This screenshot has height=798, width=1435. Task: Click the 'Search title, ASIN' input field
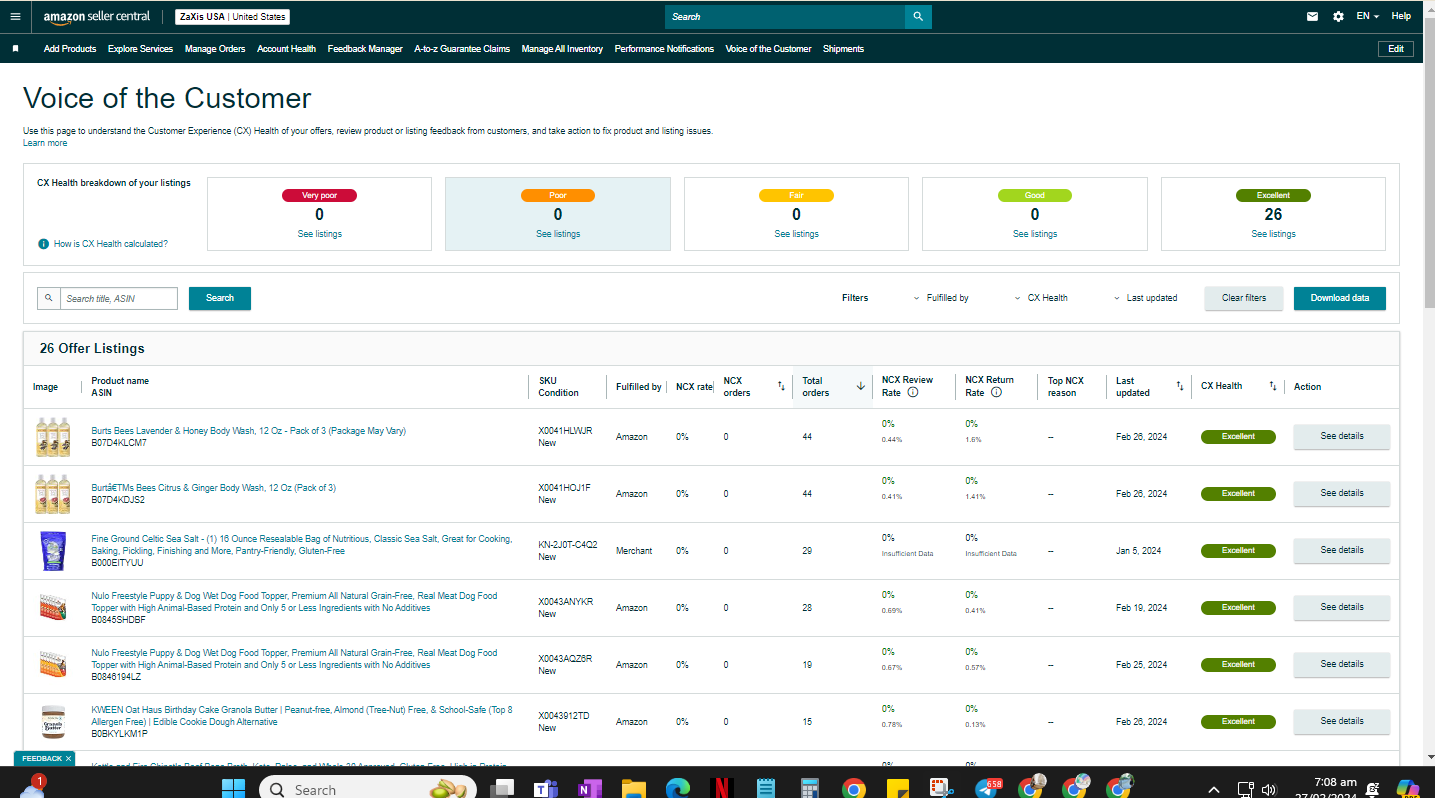click(x=118, y=298)
